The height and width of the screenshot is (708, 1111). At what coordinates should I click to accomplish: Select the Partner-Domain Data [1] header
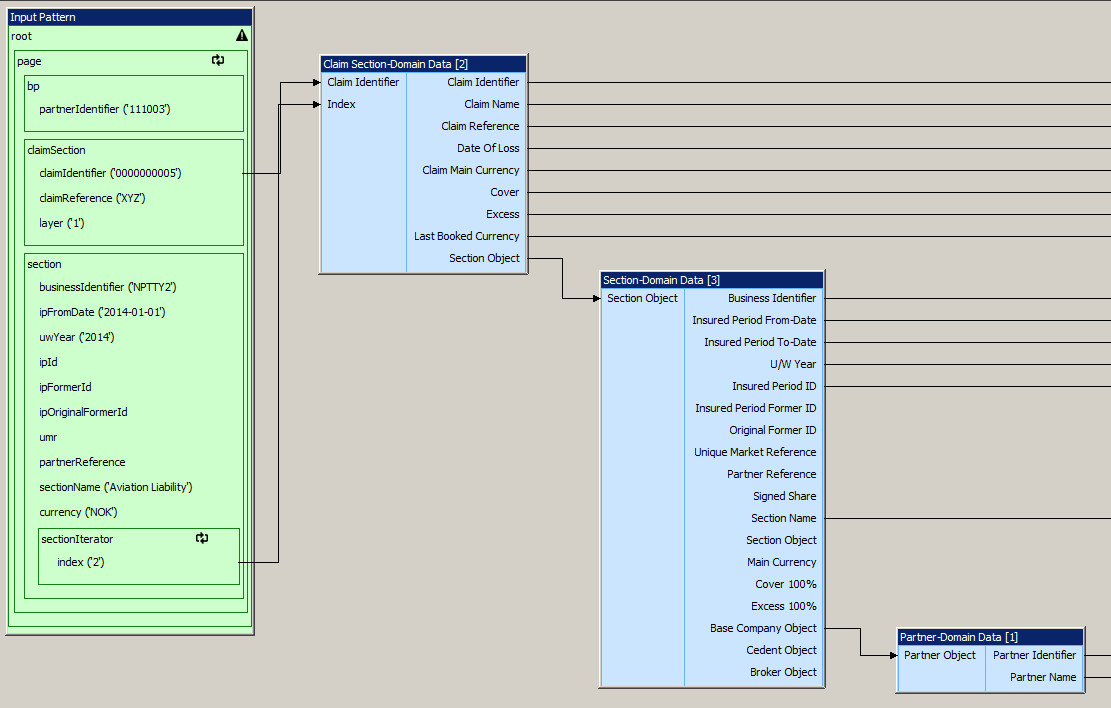pyautogui.click(x=990, y=637)
